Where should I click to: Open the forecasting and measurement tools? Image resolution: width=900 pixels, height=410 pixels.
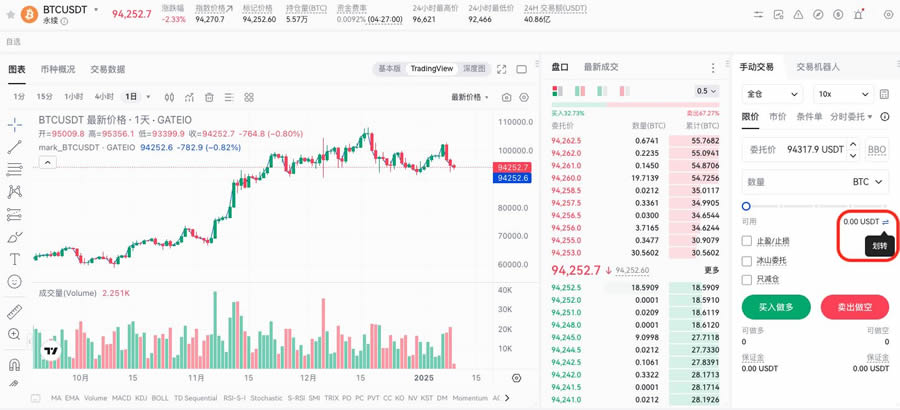[15, 214]
